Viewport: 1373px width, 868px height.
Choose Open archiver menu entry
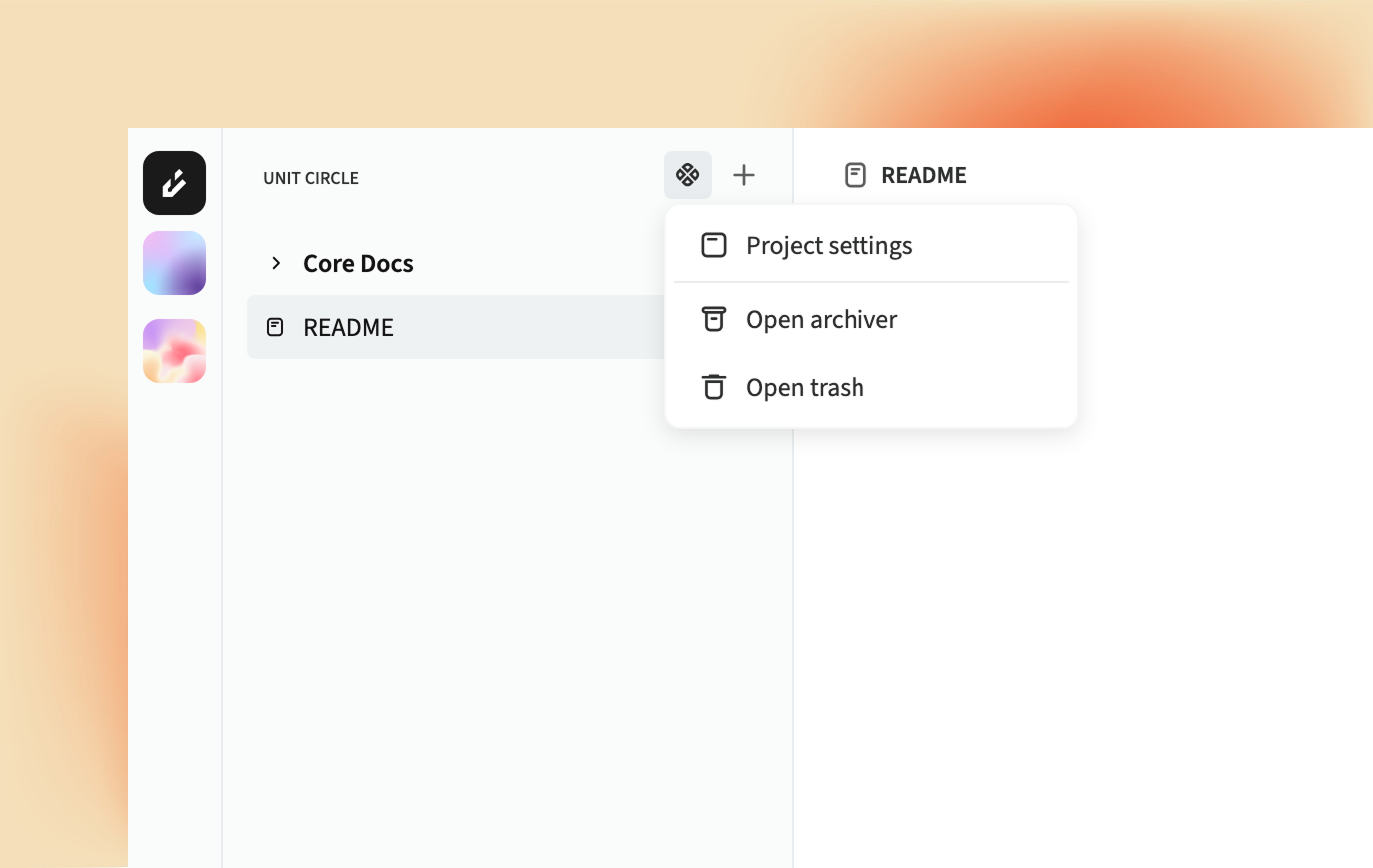871,319
